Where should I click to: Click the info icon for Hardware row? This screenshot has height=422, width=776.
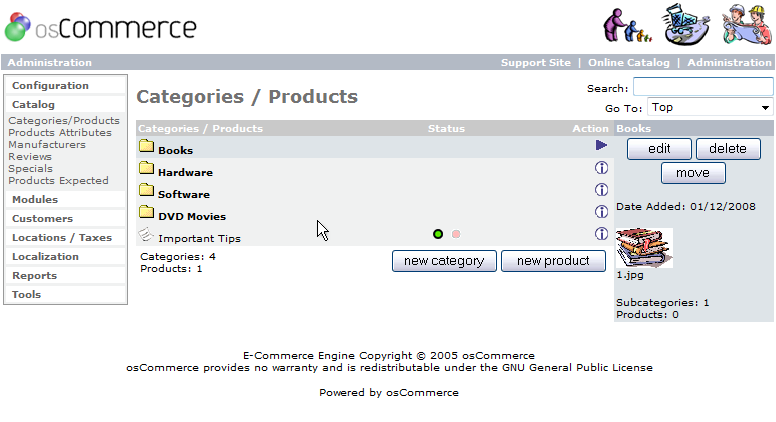pos(601,168)
